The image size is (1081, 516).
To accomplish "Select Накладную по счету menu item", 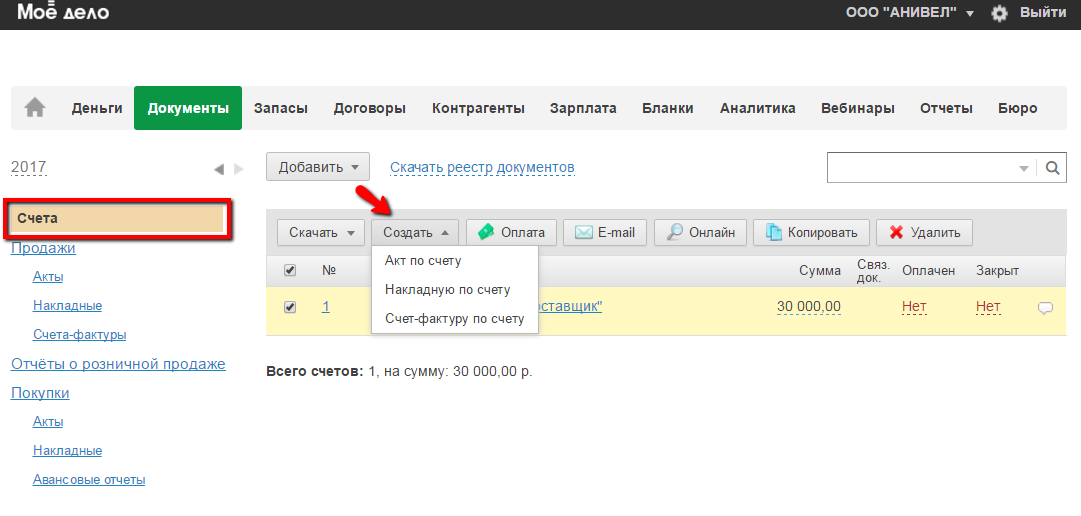I will (447, 290).
